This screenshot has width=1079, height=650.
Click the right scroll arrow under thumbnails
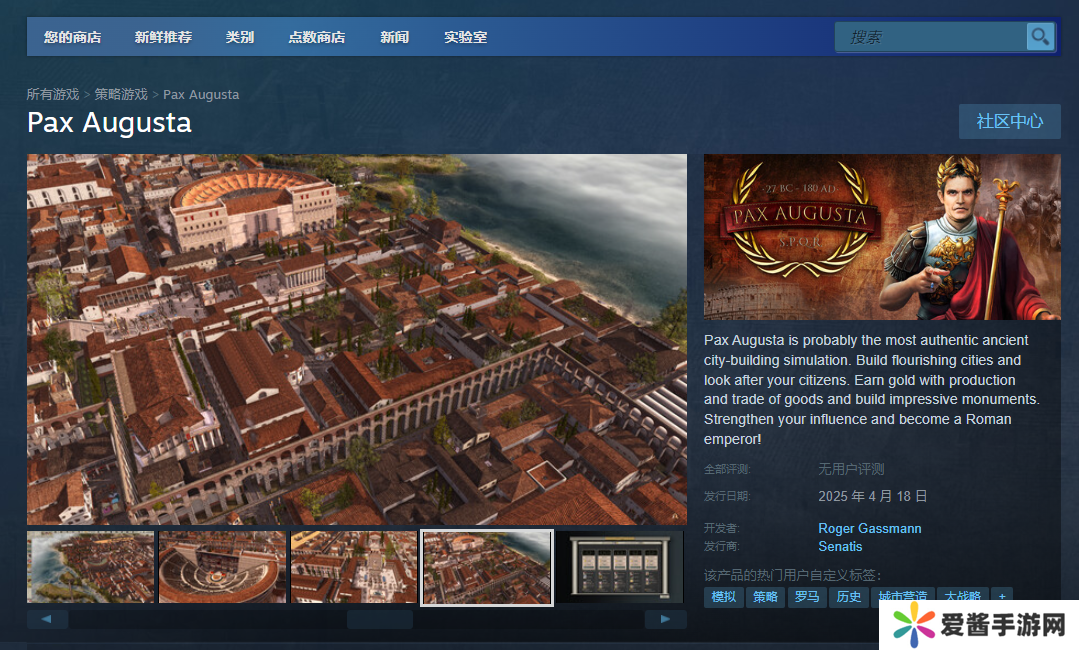tap(665, 619)
